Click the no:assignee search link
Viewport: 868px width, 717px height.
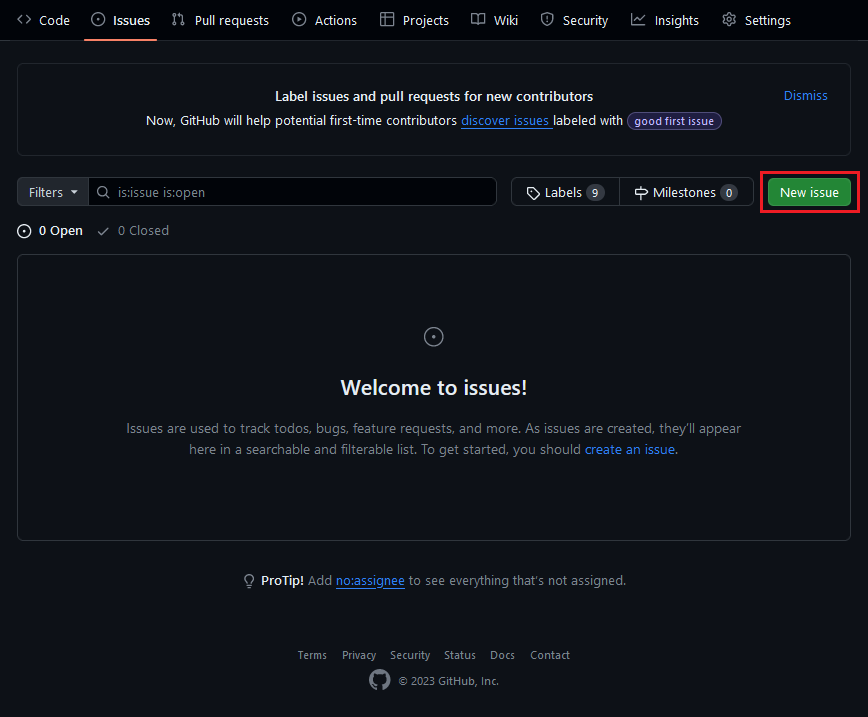370,581
